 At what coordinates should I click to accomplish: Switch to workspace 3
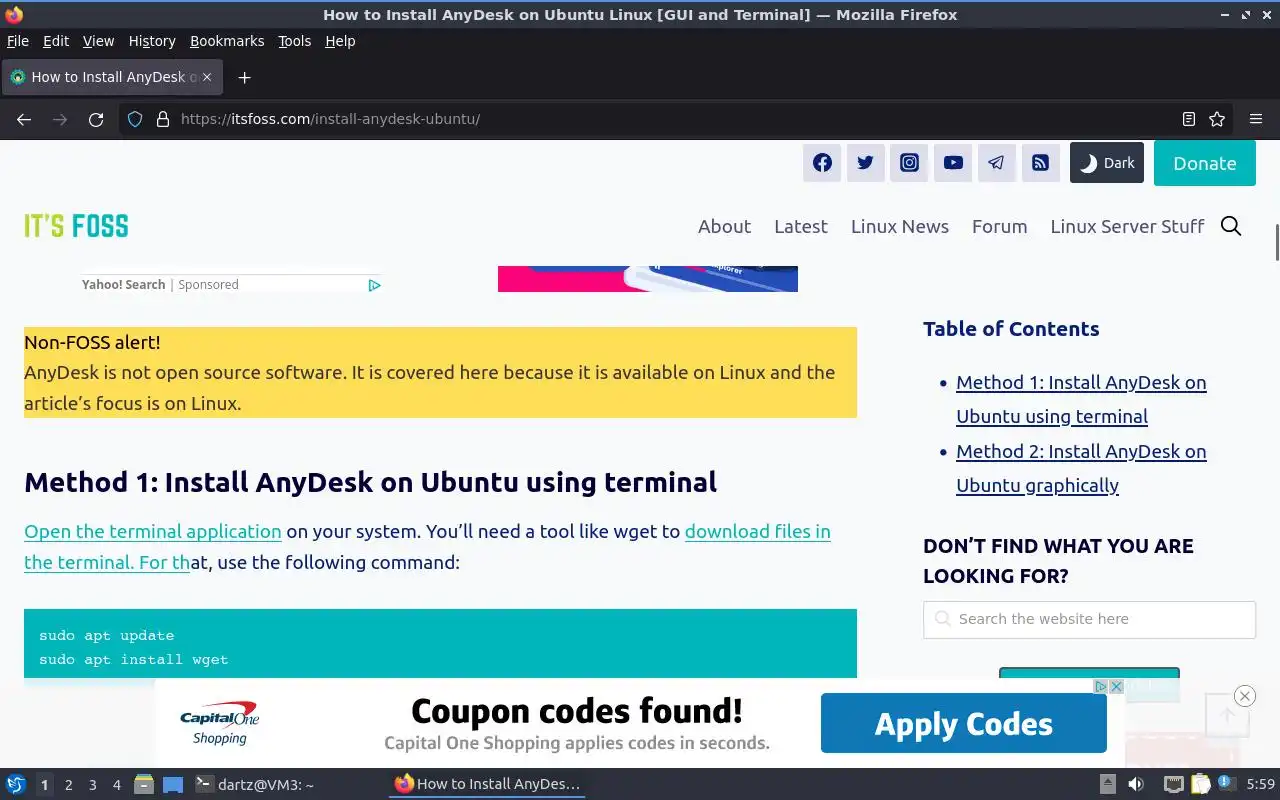pos(92,785)
